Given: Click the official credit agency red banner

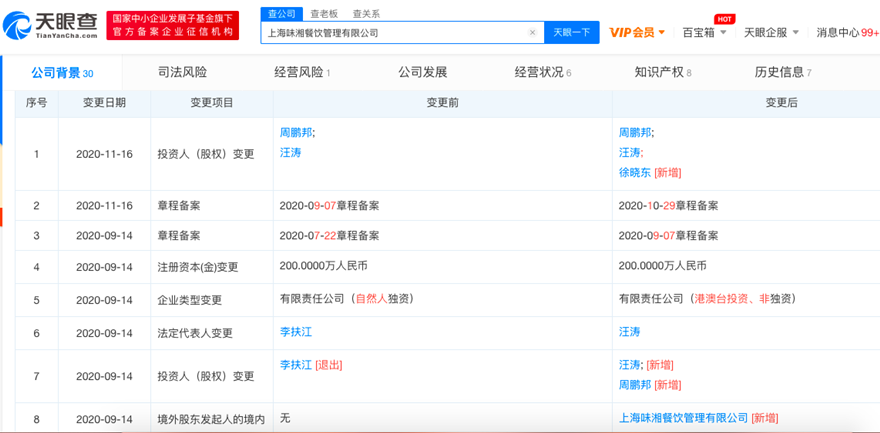Looking at the screenshot, I should coord(173,25).
